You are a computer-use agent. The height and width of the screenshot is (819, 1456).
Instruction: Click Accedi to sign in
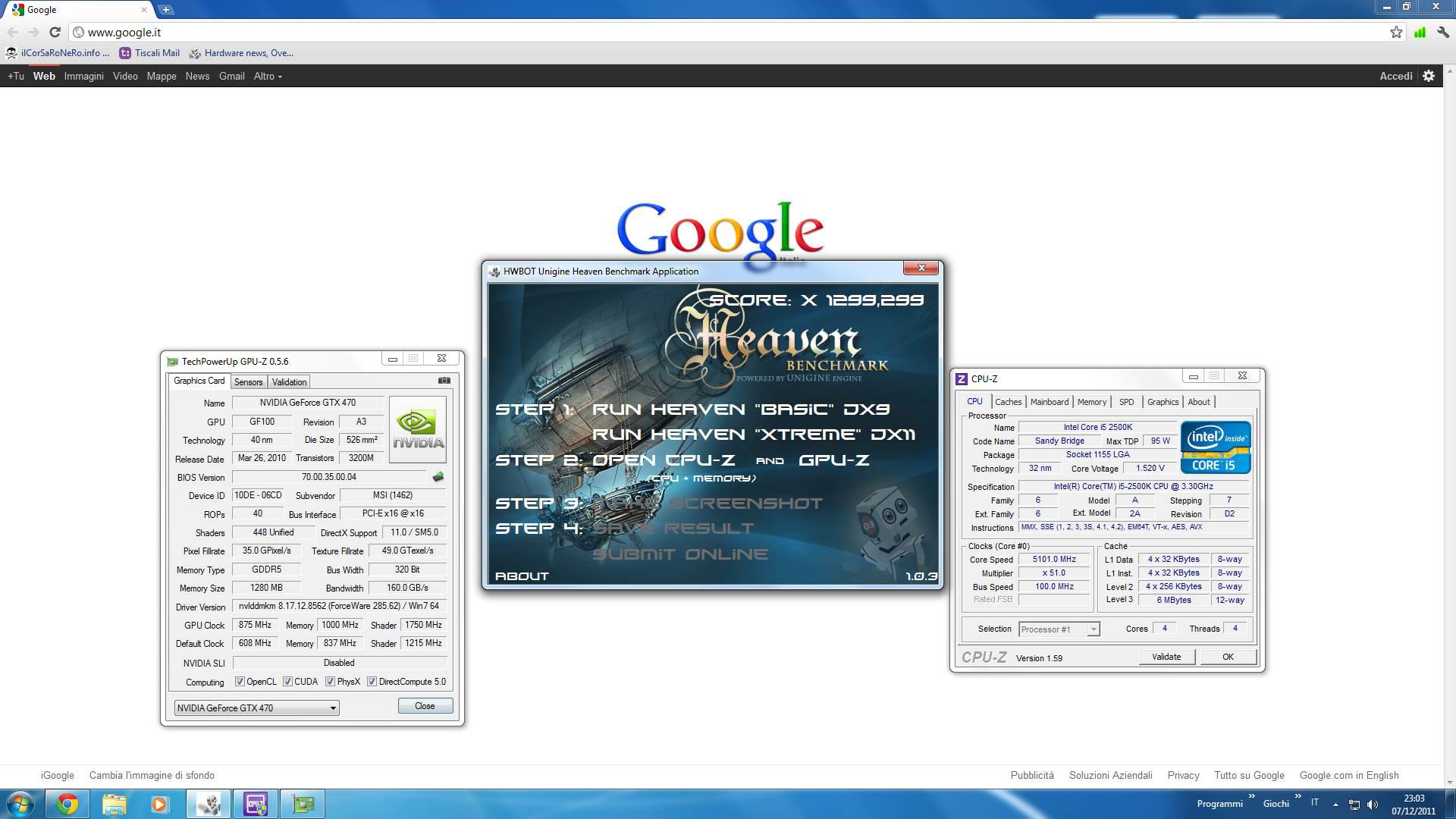(x=1395, y=76)
